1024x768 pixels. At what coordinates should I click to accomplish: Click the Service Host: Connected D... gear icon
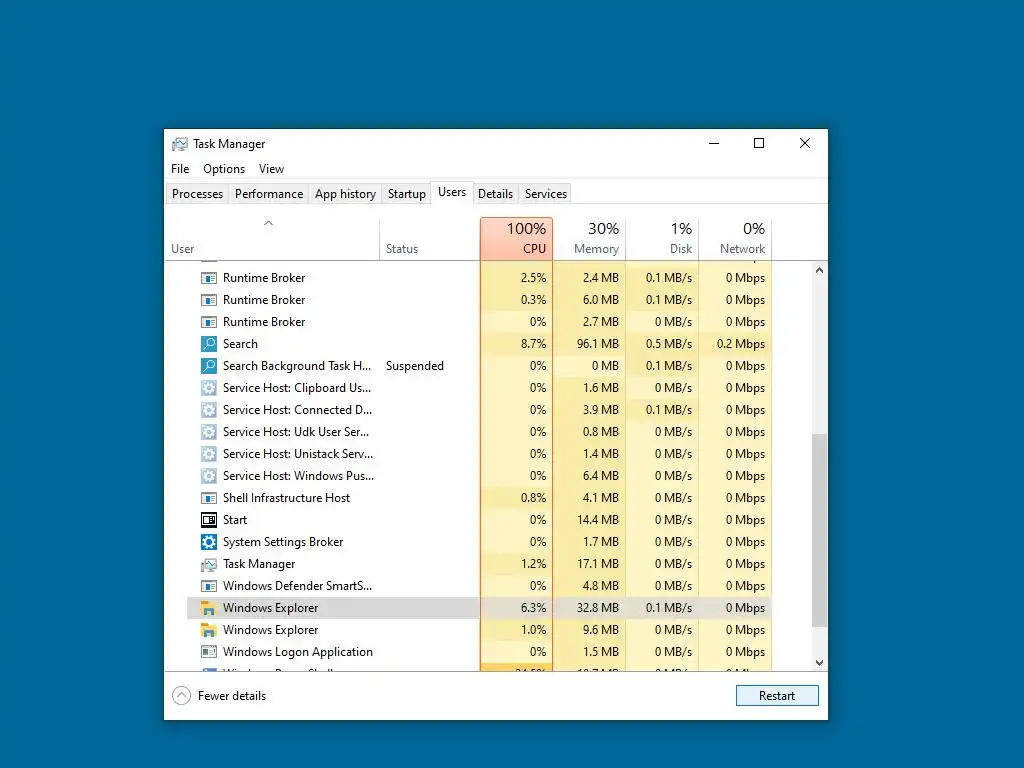click(208, 410)
